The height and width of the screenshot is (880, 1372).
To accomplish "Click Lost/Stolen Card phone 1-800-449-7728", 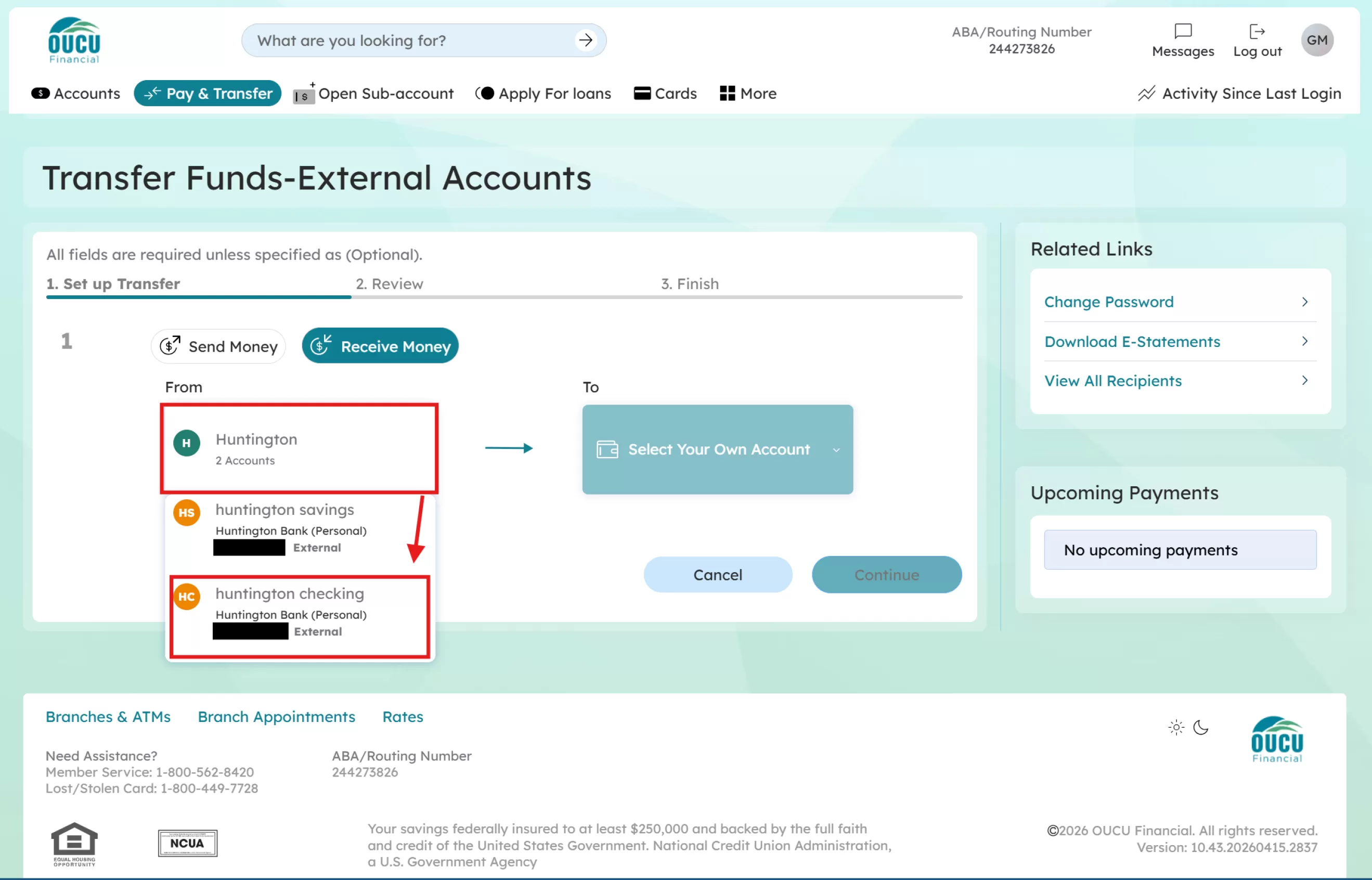I will (x=209, y=788).
